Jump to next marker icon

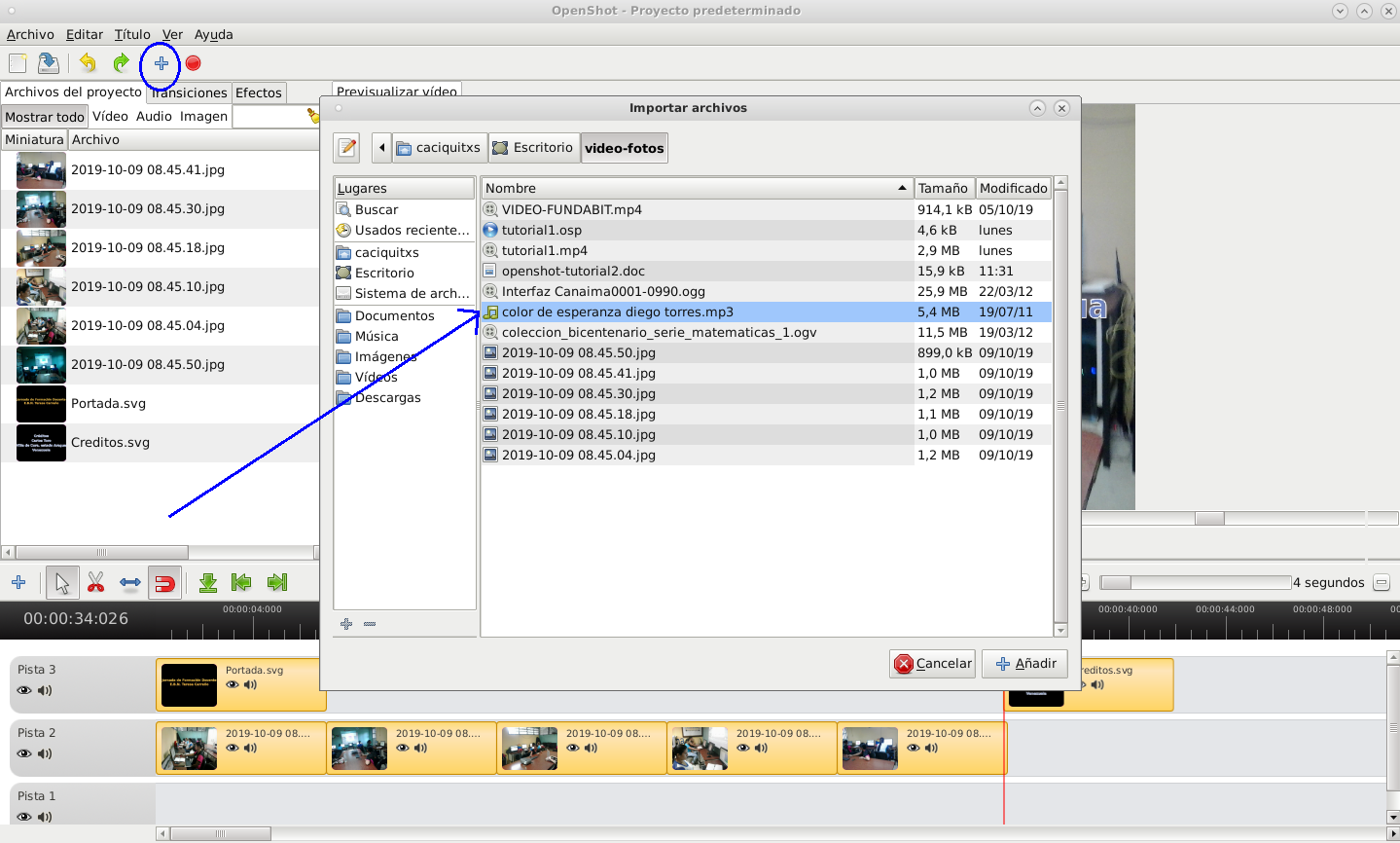click(277, 583)
